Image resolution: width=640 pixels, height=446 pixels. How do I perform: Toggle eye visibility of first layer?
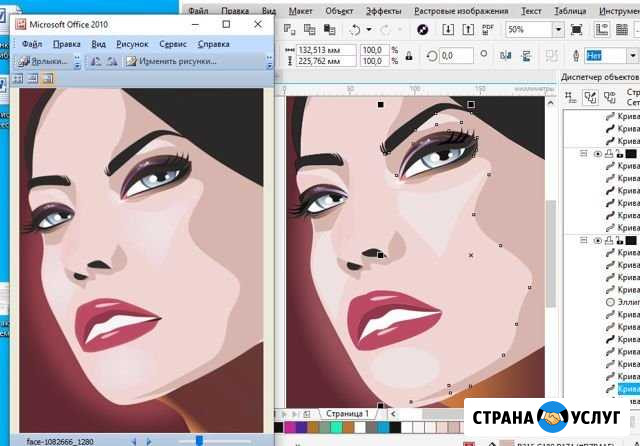pos(598,154)
